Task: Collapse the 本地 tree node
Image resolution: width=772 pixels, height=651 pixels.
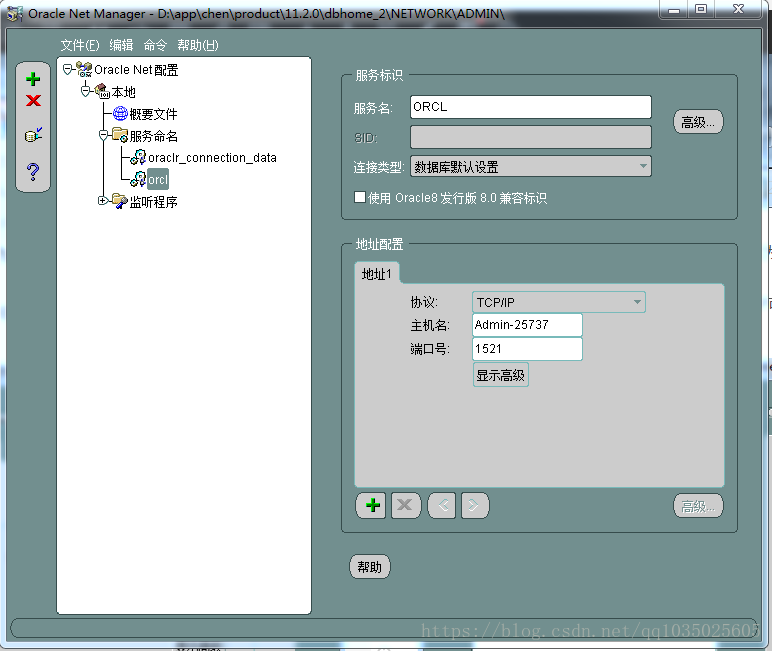Action: [86, 91]
